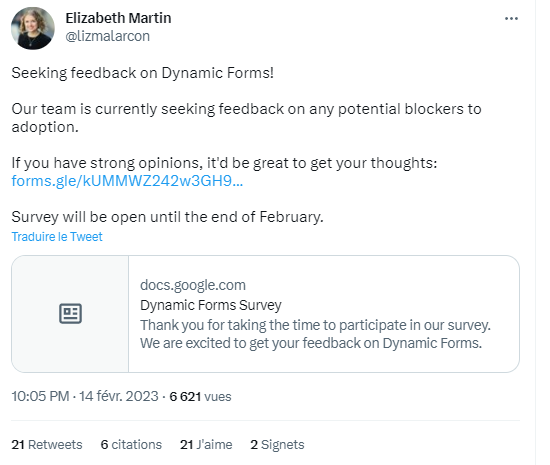The width and height of the screenshot is (550, 465).
Task: Click Traduire le Tweet
Action: [57, 237]
